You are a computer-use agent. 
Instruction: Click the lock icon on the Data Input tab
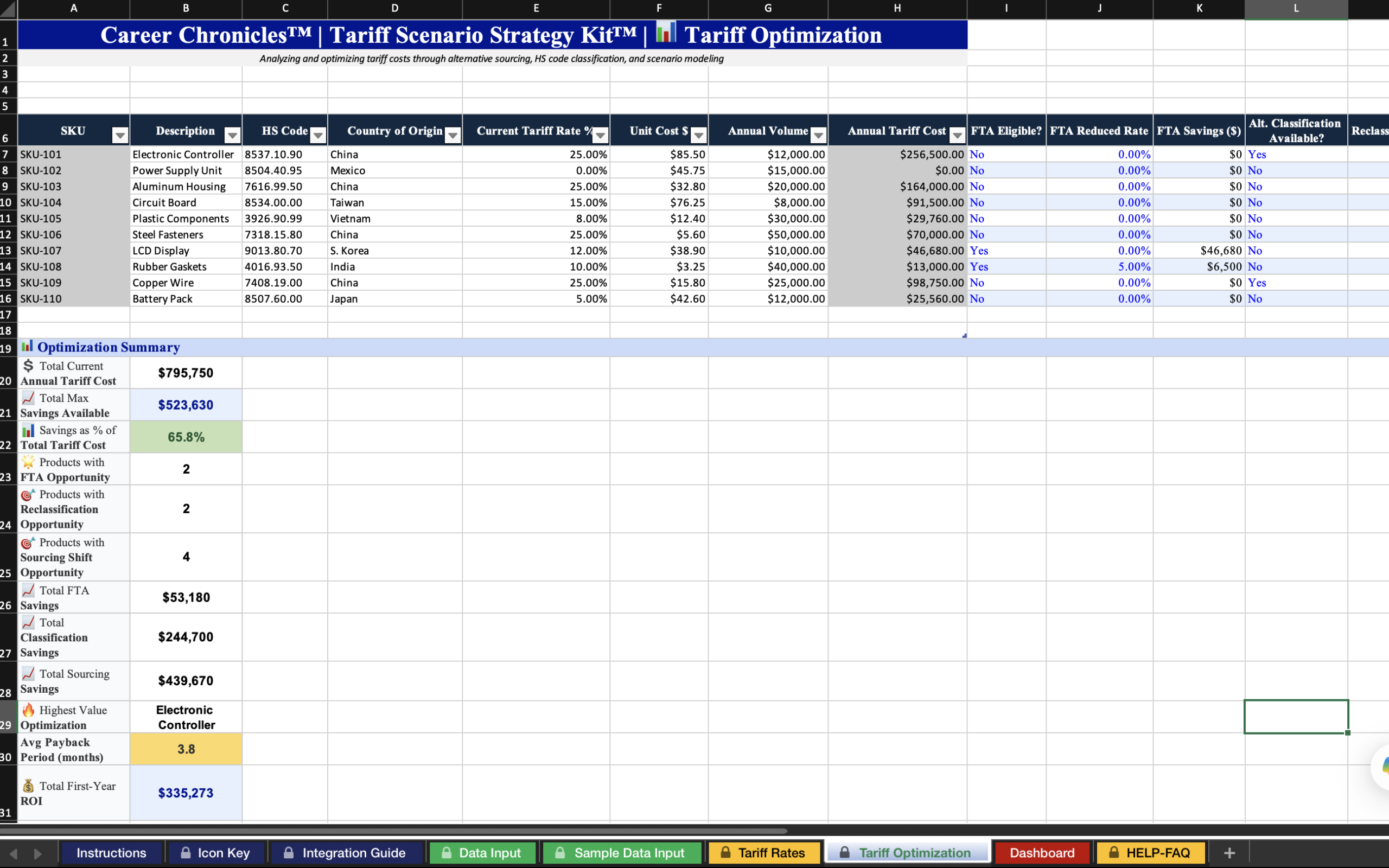click(x=447, y=852)
